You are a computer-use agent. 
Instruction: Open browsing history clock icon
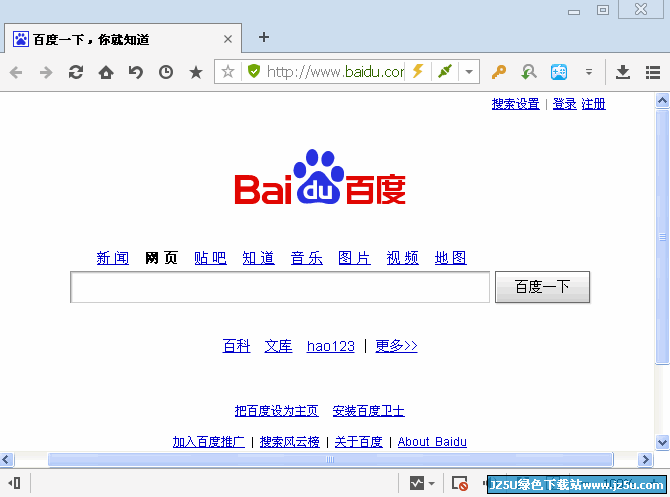click(x=166, y=72)
